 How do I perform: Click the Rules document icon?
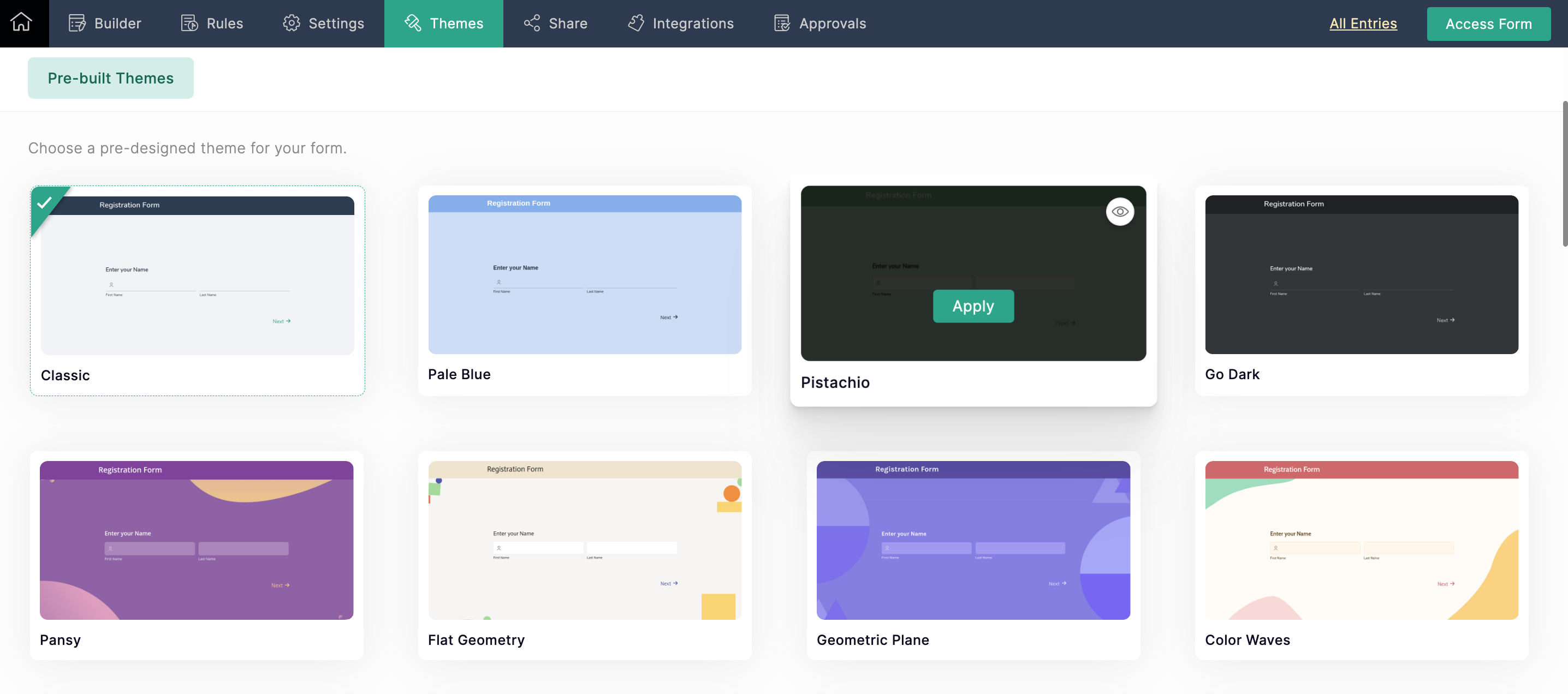[190, 23]
